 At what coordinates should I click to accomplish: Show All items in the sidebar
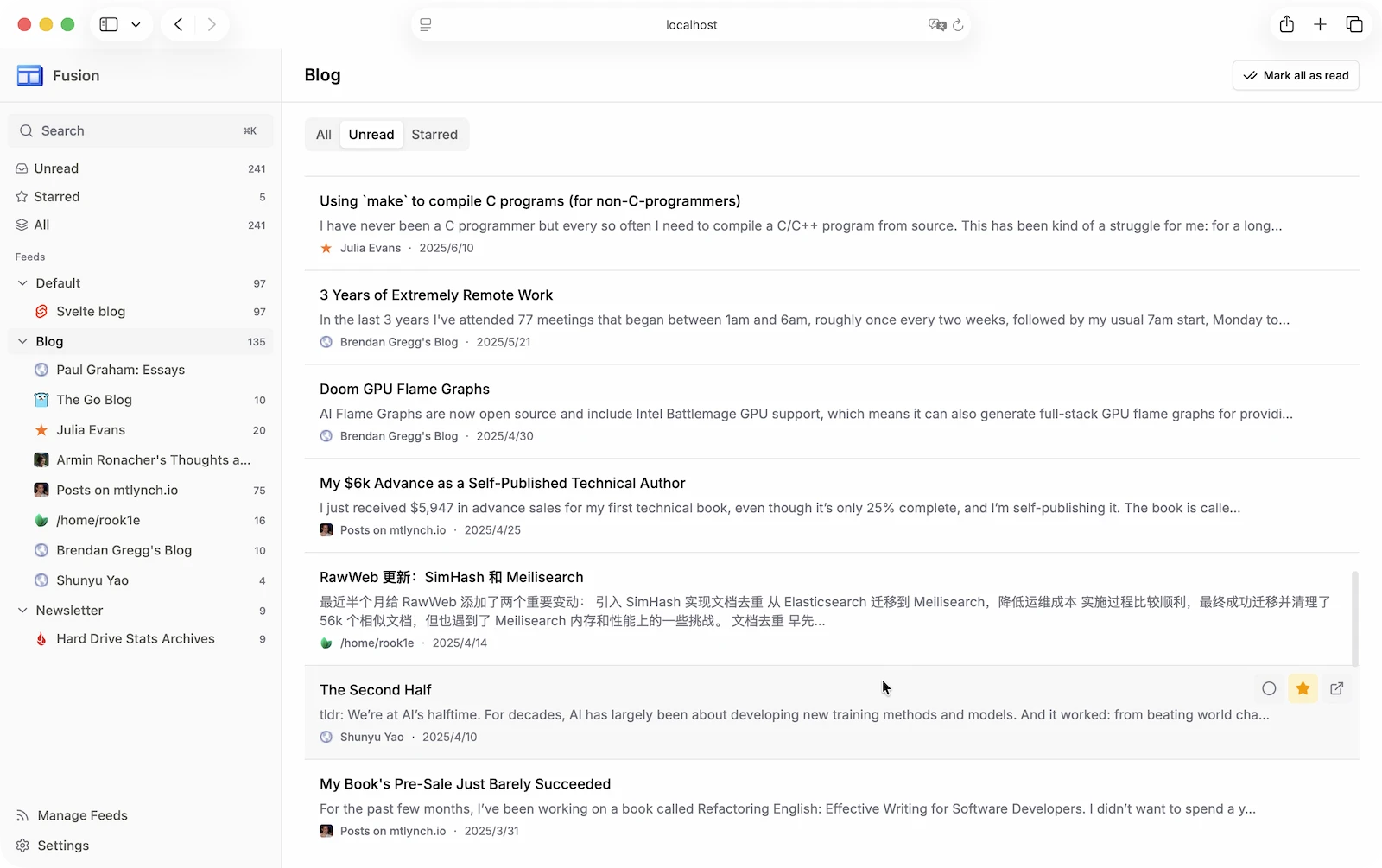pos(141,225)
